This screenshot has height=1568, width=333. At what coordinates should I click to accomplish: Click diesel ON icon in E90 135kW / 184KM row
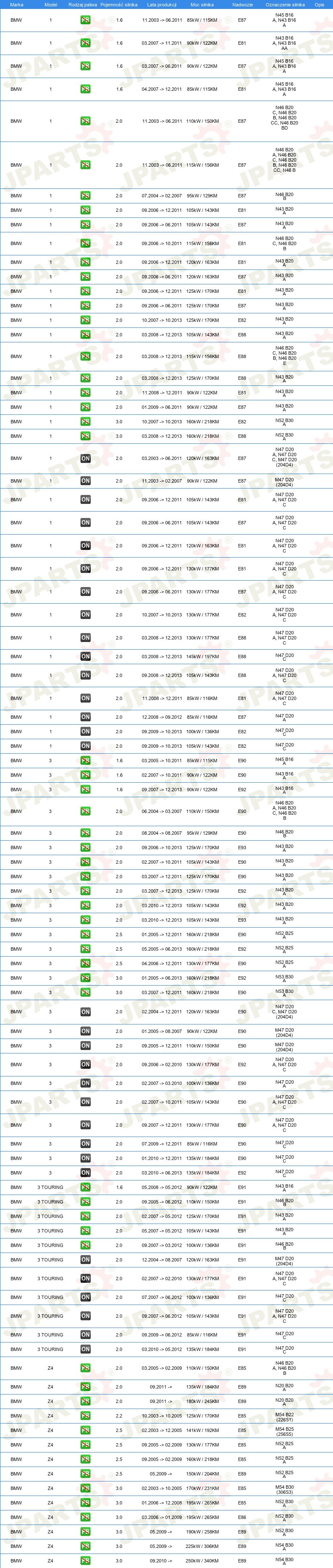tap(85, 1158)
